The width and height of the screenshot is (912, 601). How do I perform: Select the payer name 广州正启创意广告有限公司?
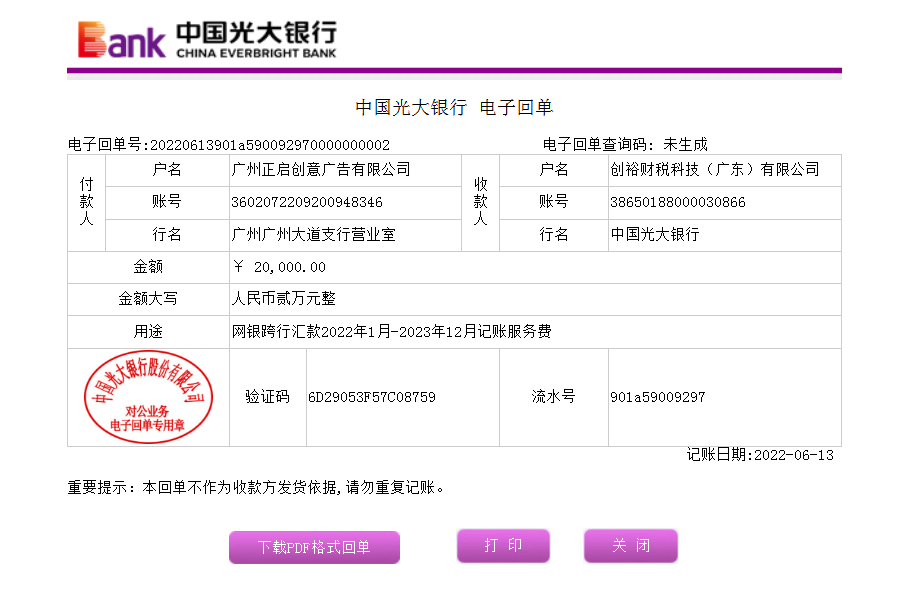point(321,169)
